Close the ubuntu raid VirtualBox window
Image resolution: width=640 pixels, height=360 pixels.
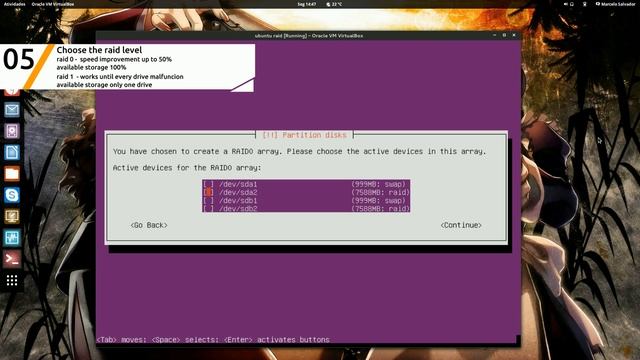(x=514, y=35)
